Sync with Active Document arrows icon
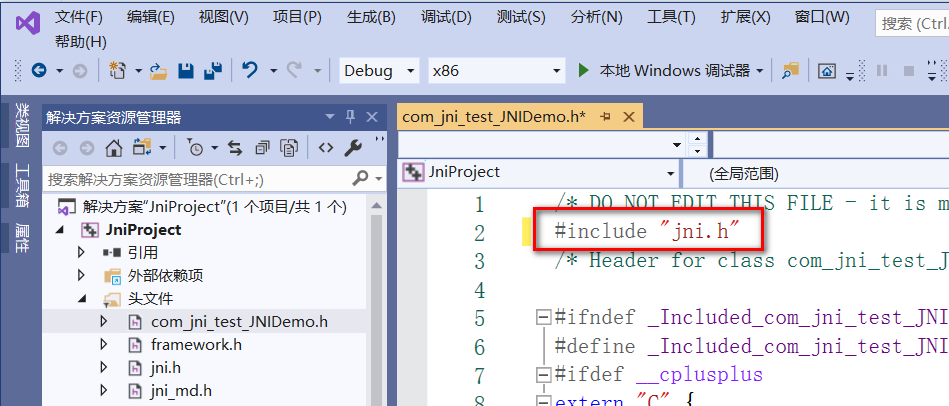Image resolution: width=949 pixels, height=406 pixels. tap(235, 147)
